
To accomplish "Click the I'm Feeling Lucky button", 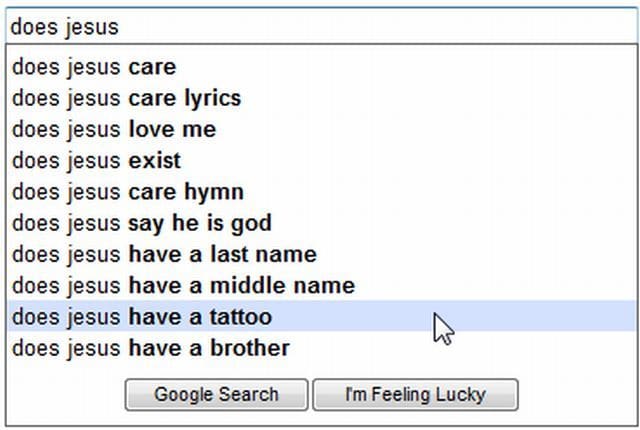I will coord(415,394).
